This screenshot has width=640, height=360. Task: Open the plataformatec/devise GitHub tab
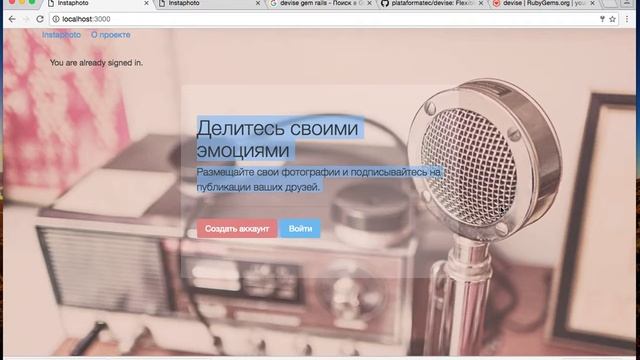(431, 3)
